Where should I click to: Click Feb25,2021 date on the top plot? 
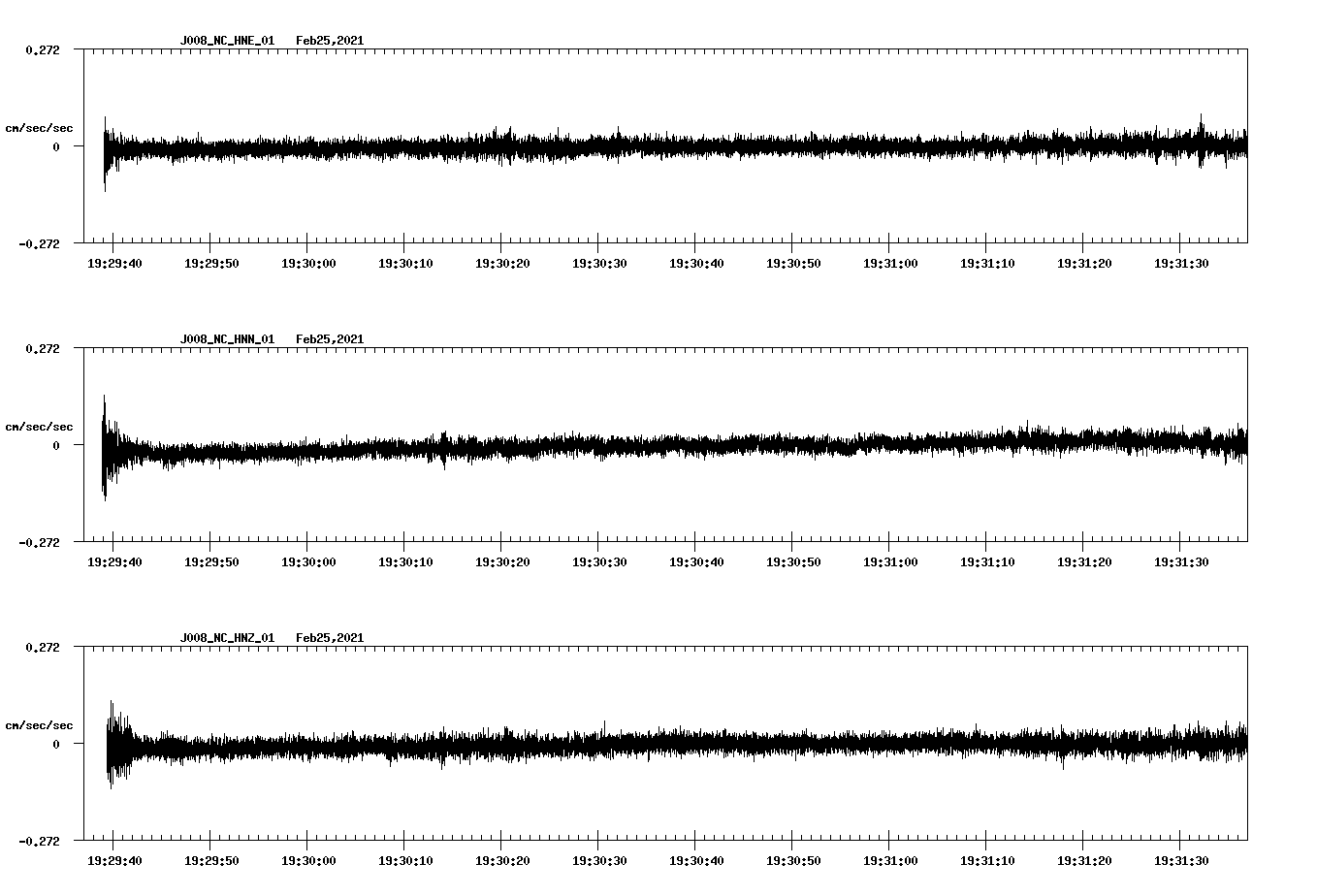[x=330, y=41]
